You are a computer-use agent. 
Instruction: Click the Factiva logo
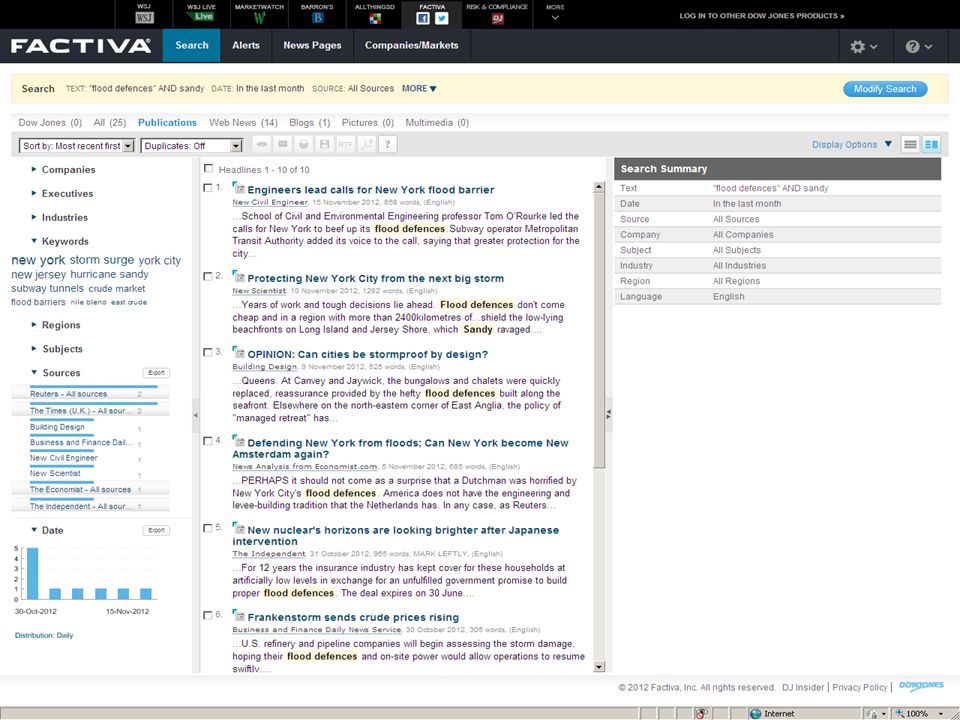coord(81,46)
